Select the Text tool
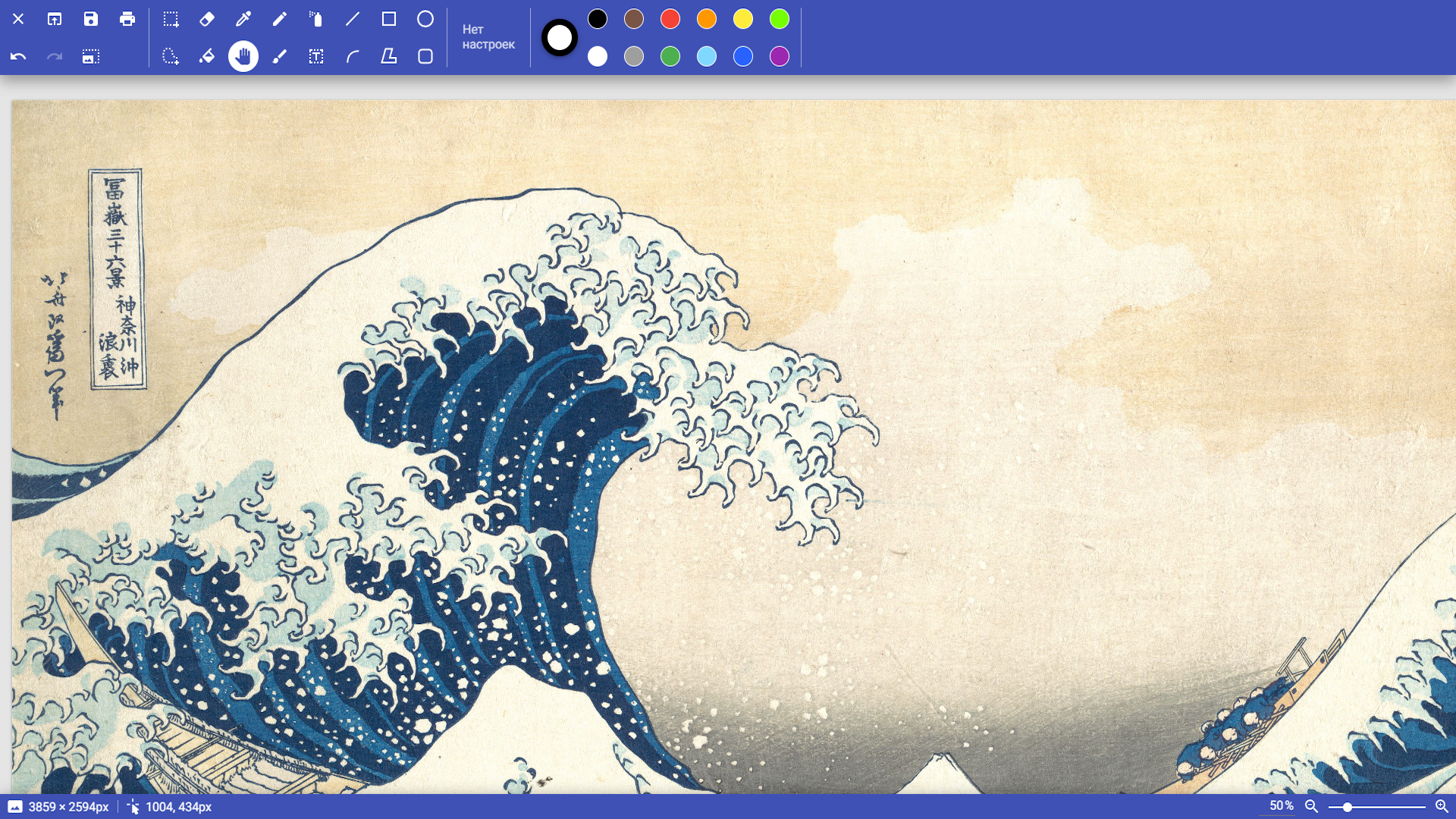 point(316,55)
